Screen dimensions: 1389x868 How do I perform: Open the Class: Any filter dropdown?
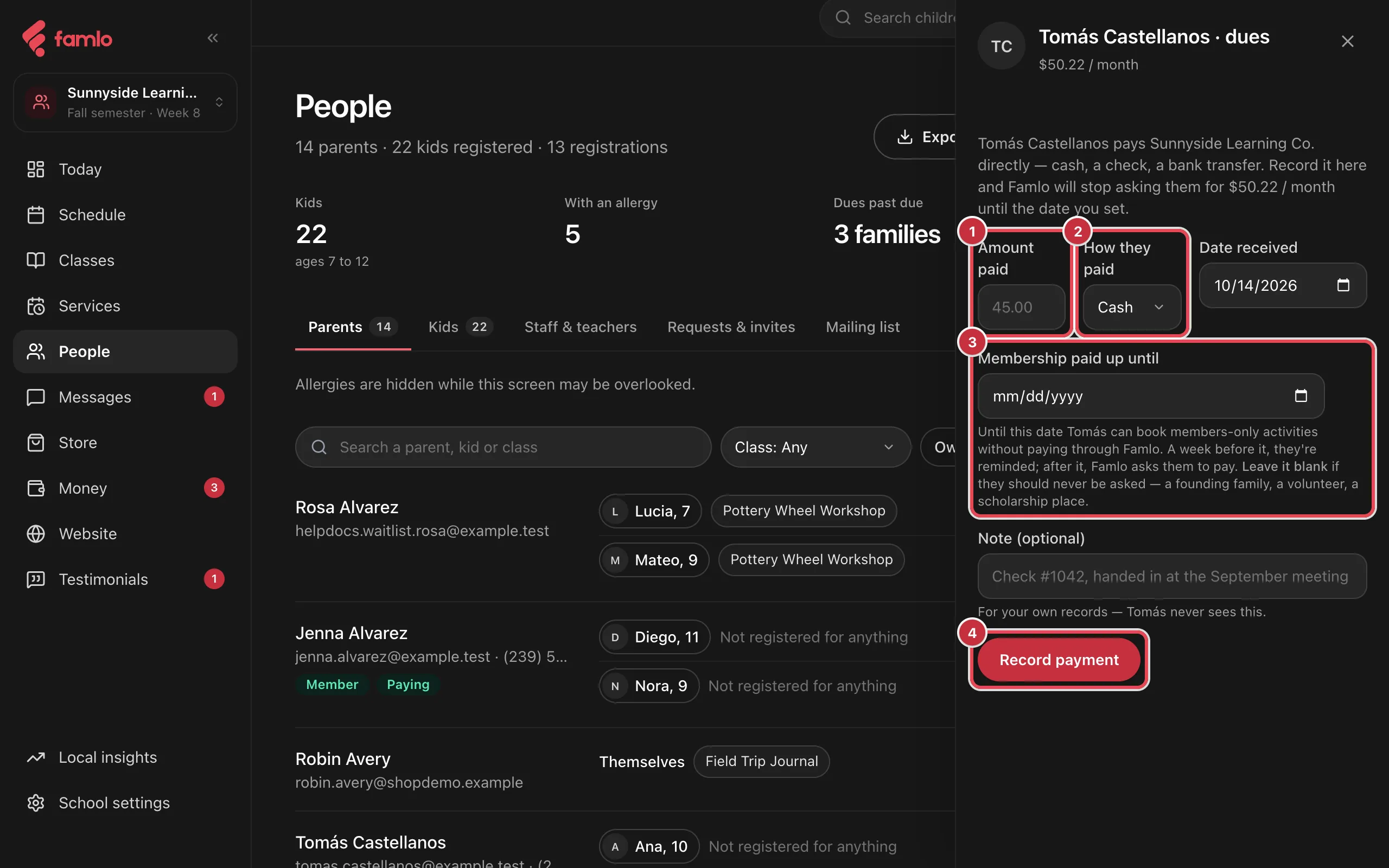pyautogui.click(x=815, y=446)
